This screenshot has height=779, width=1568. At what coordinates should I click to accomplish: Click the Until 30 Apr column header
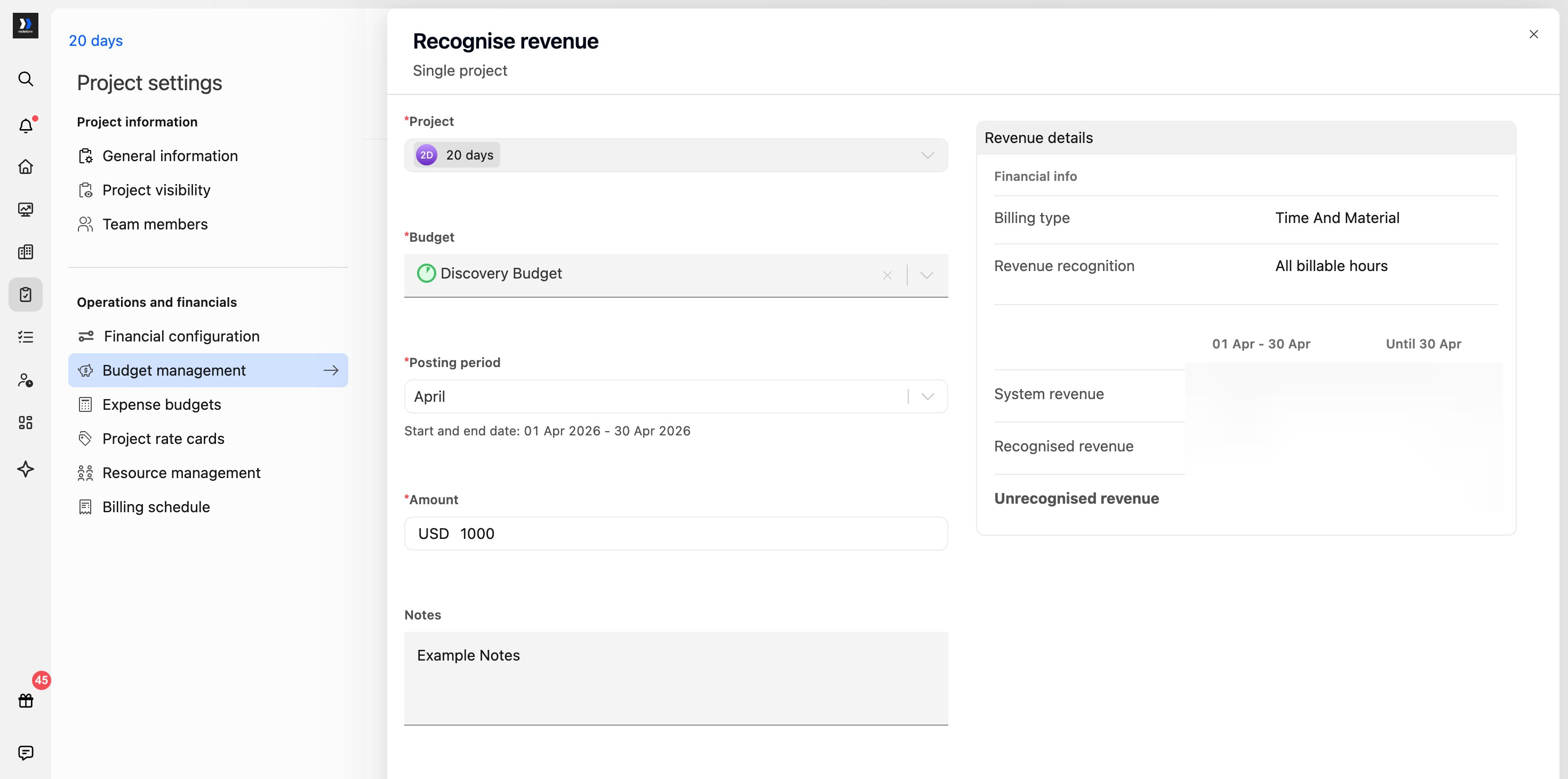point(1423,344)
